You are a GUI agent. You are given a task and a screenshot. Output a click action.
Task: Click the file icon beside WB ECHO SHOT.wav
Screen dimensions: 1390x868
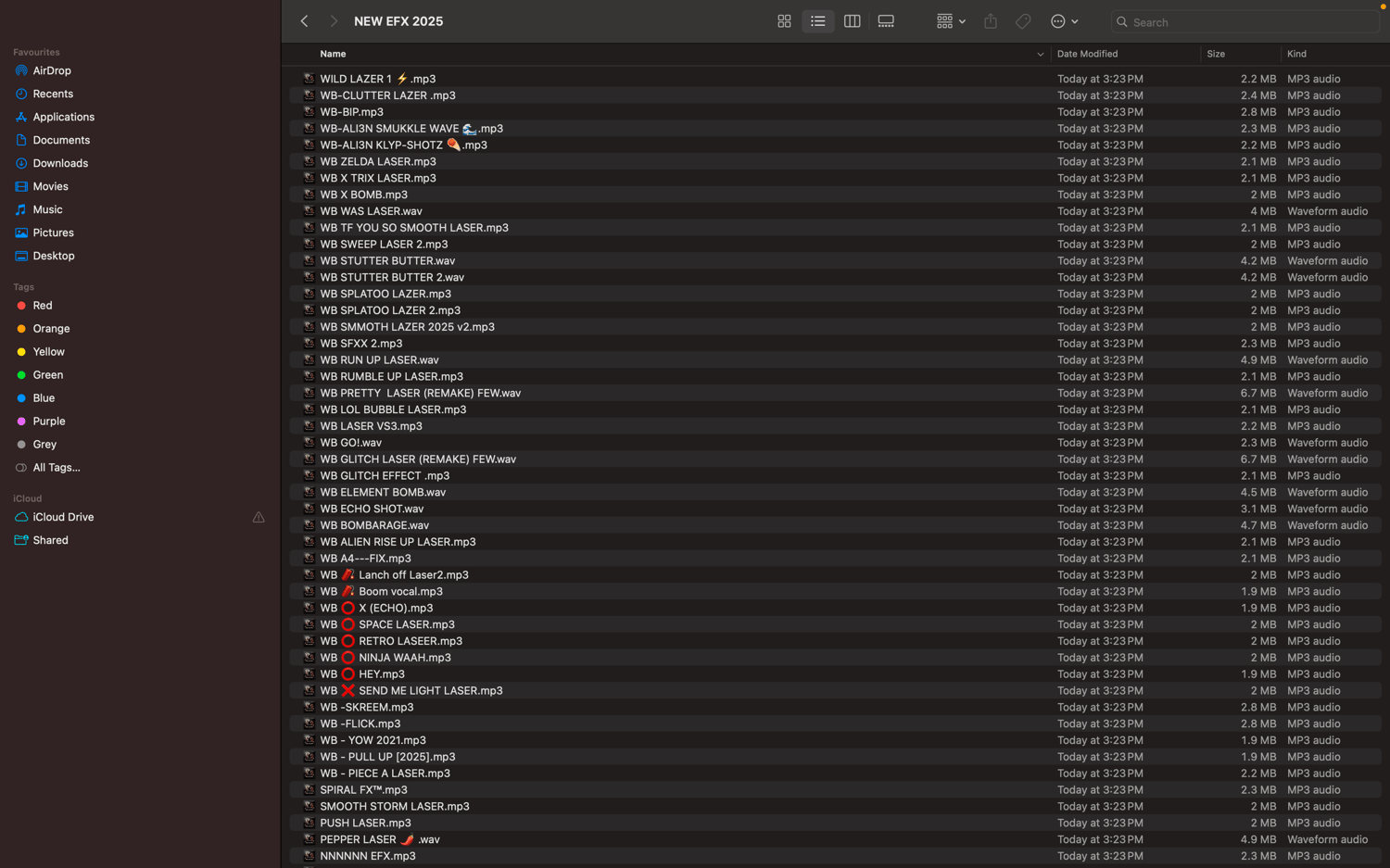point(309,509)
